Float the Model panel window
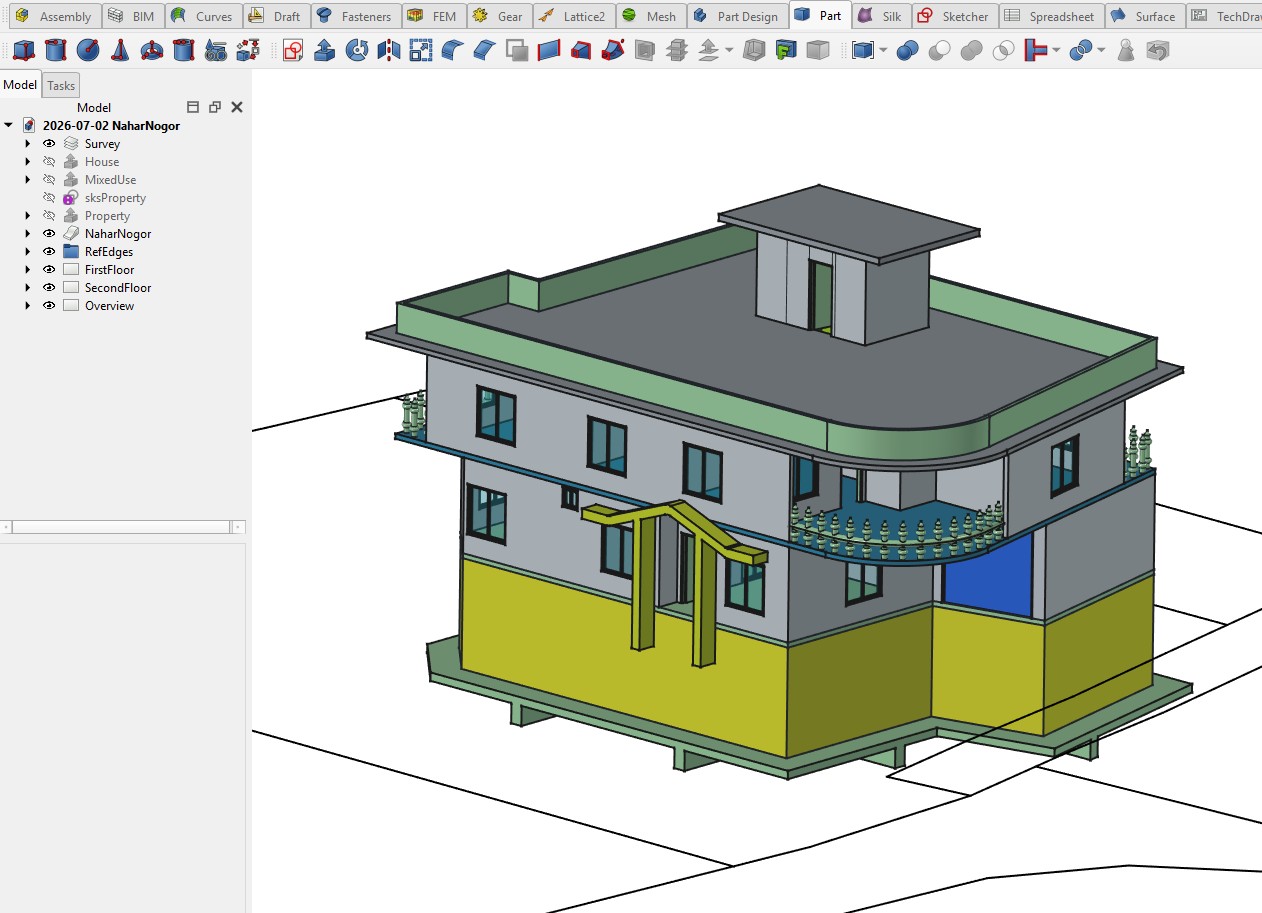Image resolution: width=1262 pixels, height=913 pixels. (x=215, y=107)
